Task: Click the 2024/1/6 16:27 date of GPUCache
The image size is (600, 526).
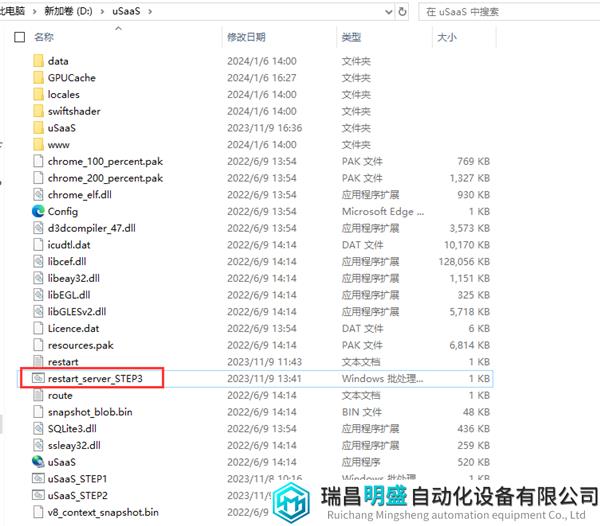Action: [x=262, y=78]
